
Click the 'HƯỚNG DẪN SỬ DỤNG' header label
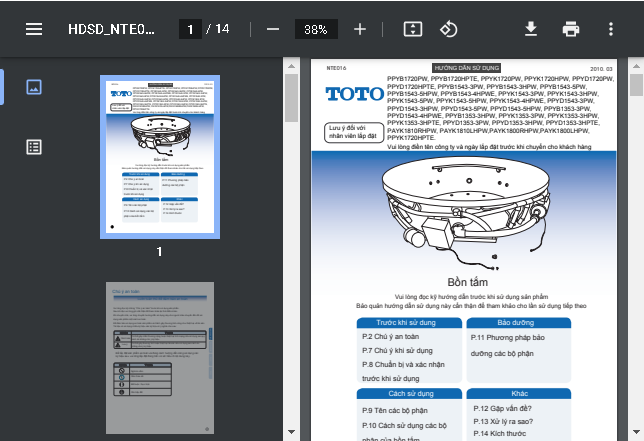(x=467, y=68)
